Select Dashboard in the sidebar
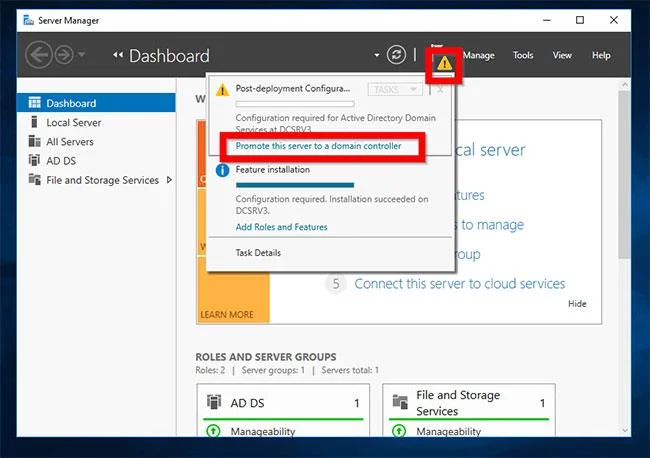 96,103
